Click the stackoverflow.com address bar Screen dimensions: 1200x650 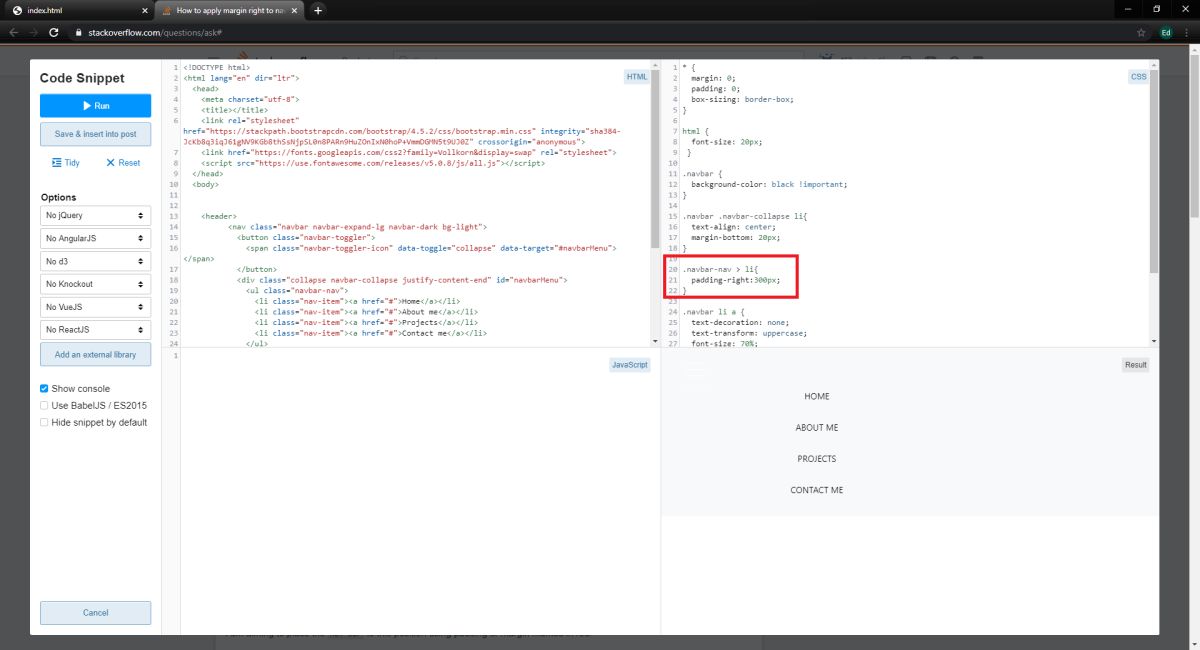click(600, 32)
